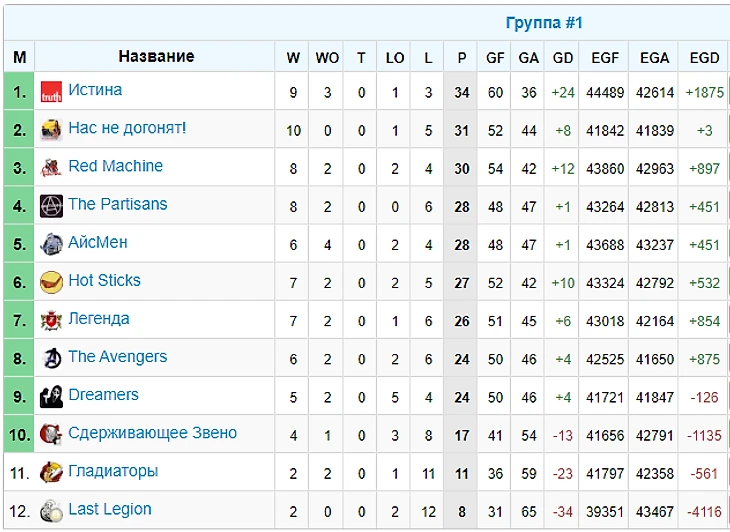Click the Гладиаторы team logo icon
This screenshot has width=730, height=532.
(51, 472)
